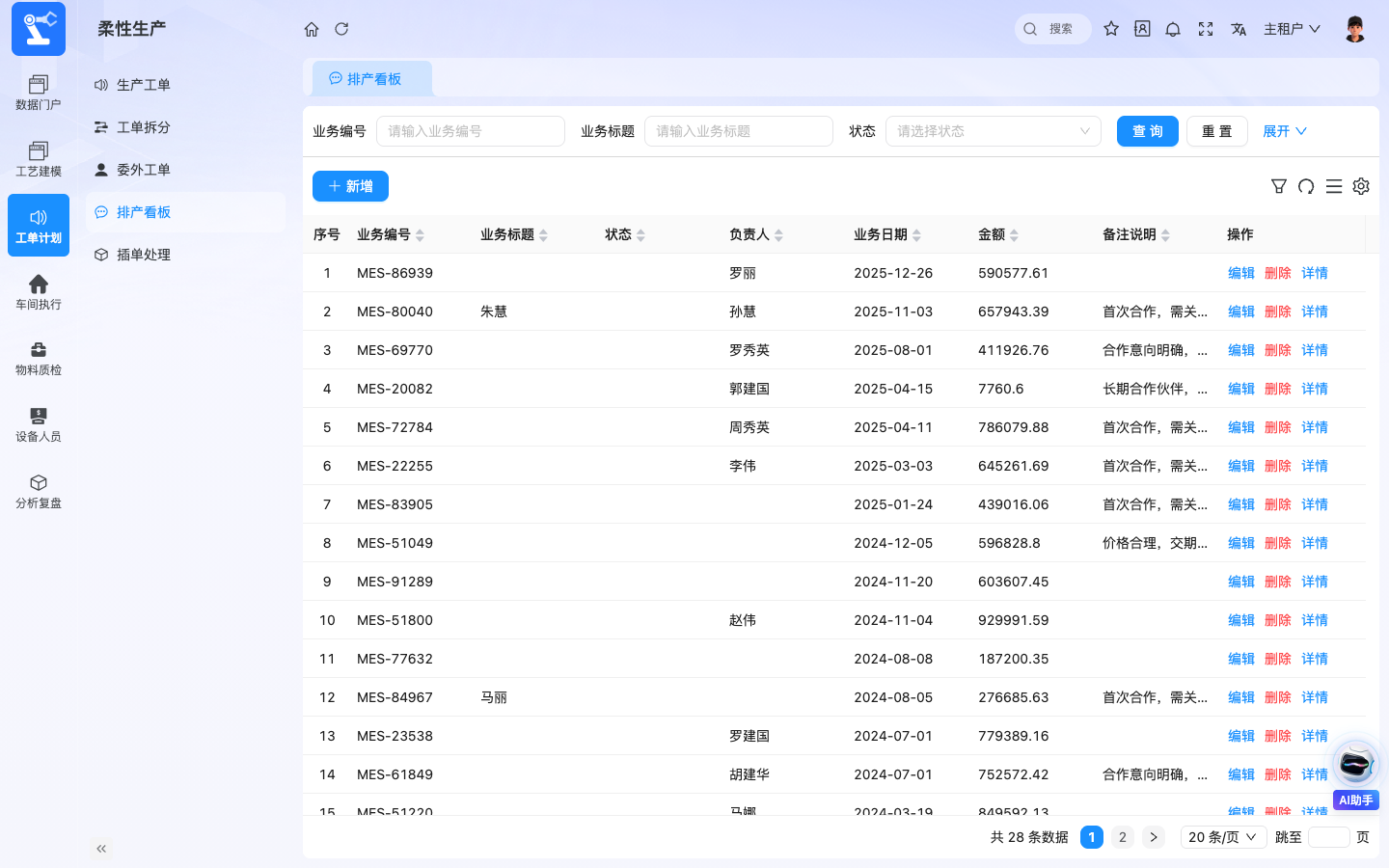Open language translation icon

coord(1239,29)
